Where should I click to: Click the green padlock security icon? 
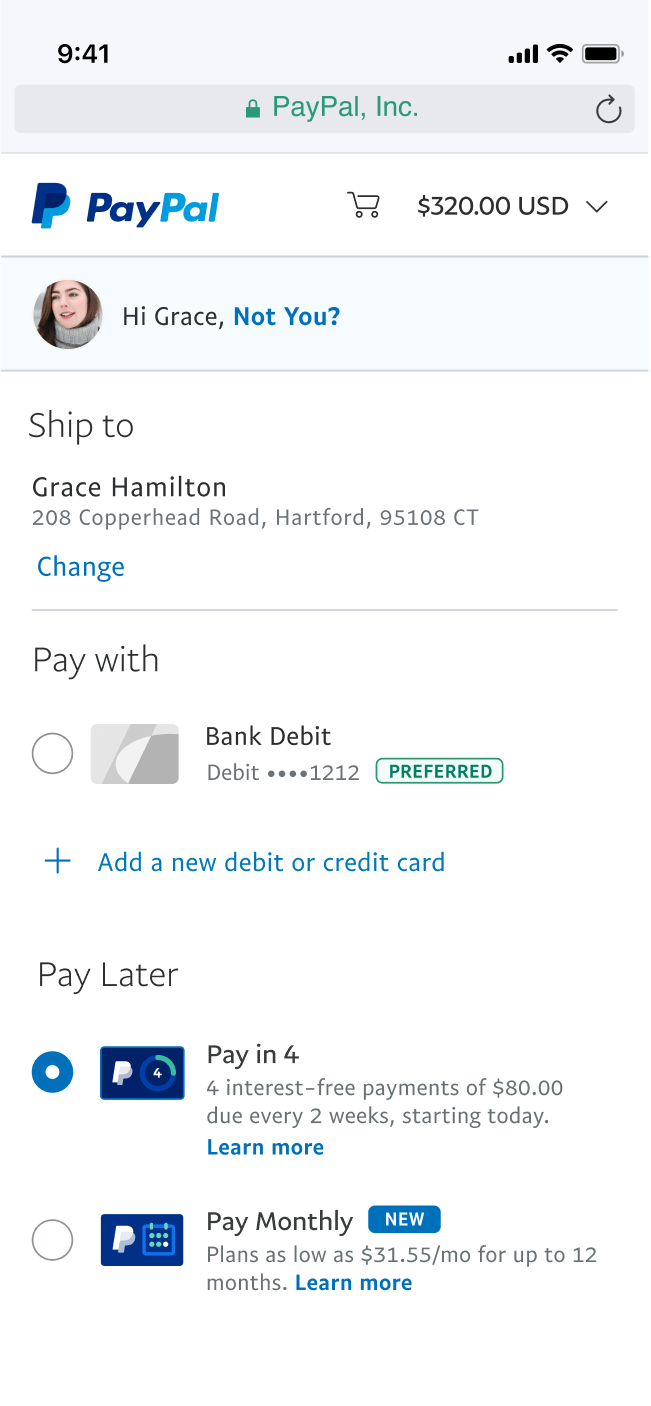point(253,109)
